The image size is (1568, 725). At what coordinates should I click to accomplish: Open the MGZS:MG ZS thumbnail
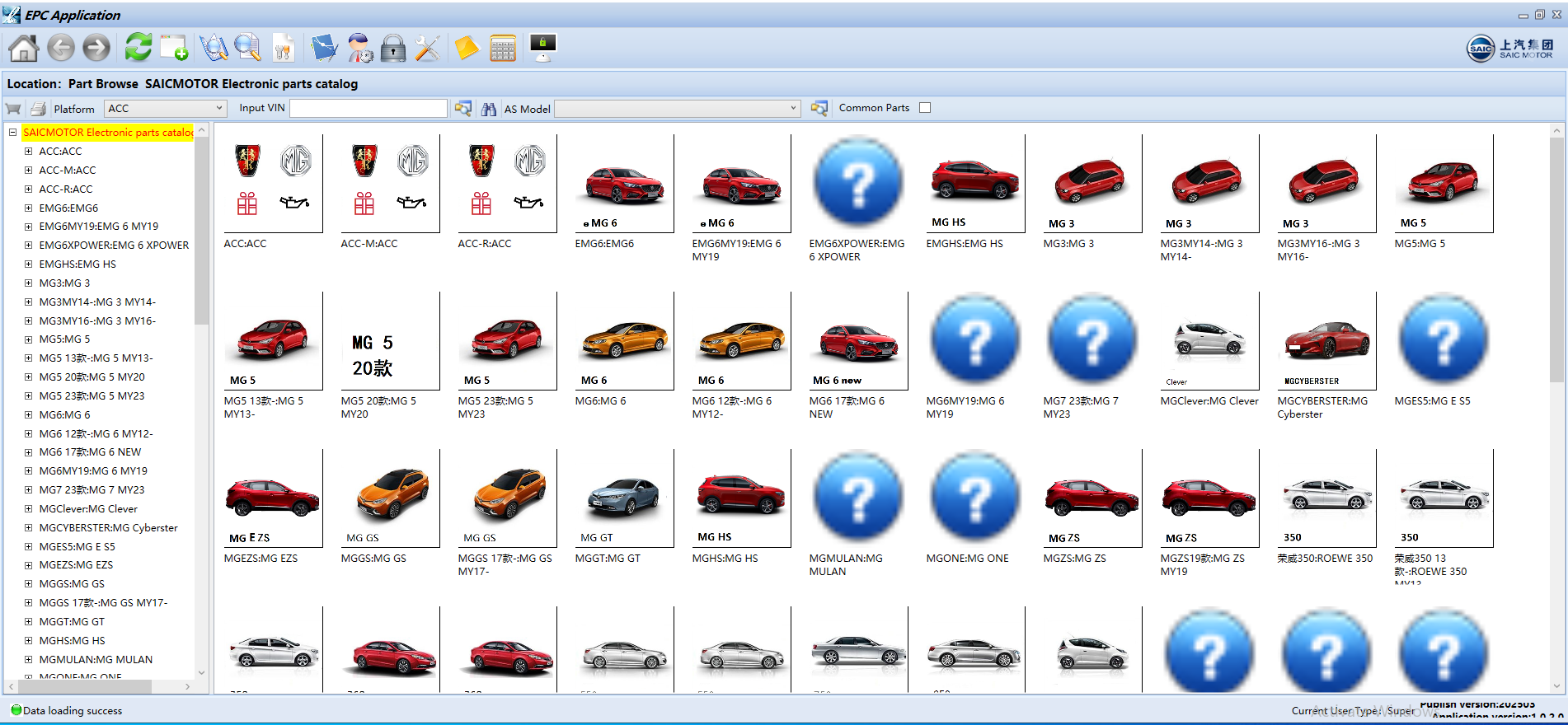tap(1092, 498)
